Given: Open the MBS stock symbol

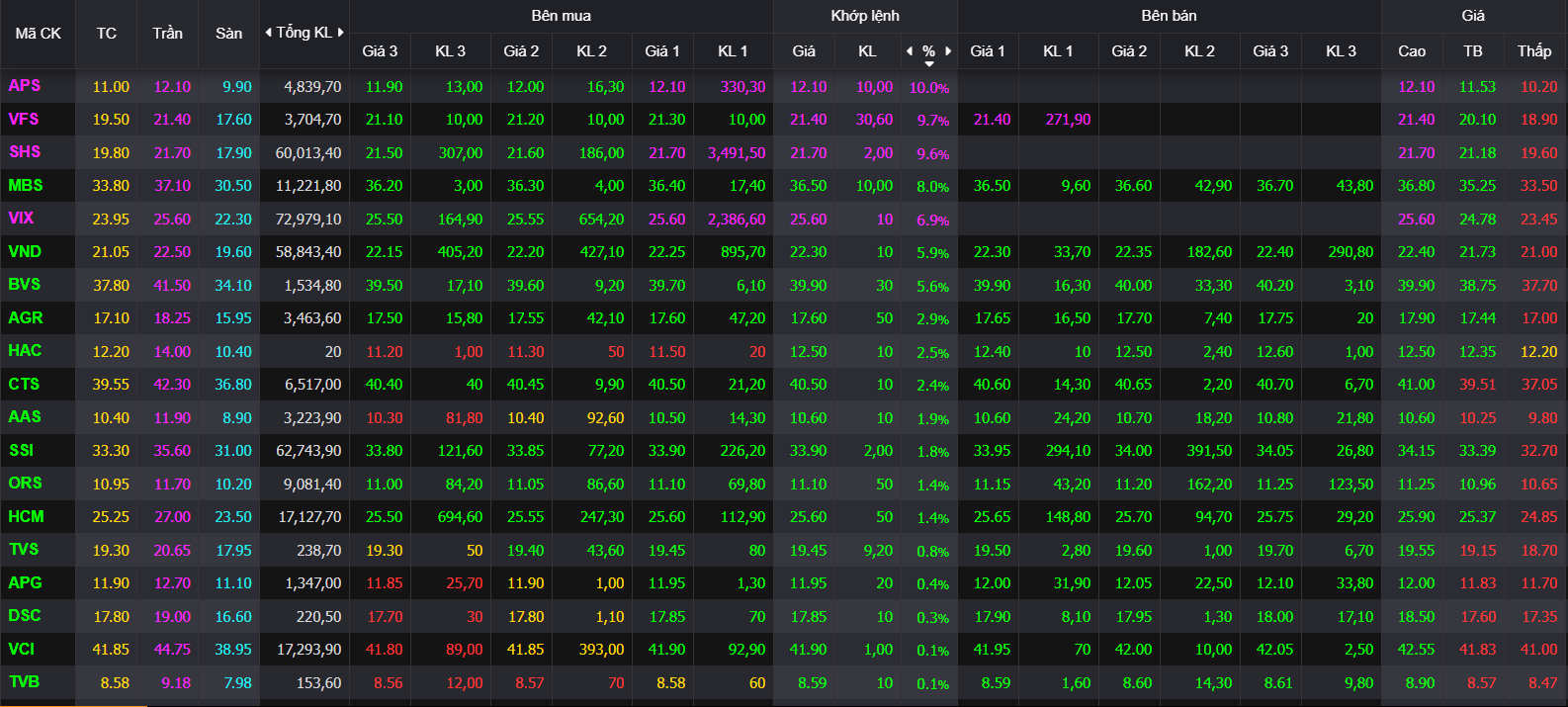Looking at the screenshot, I should [x=26, y=185].
